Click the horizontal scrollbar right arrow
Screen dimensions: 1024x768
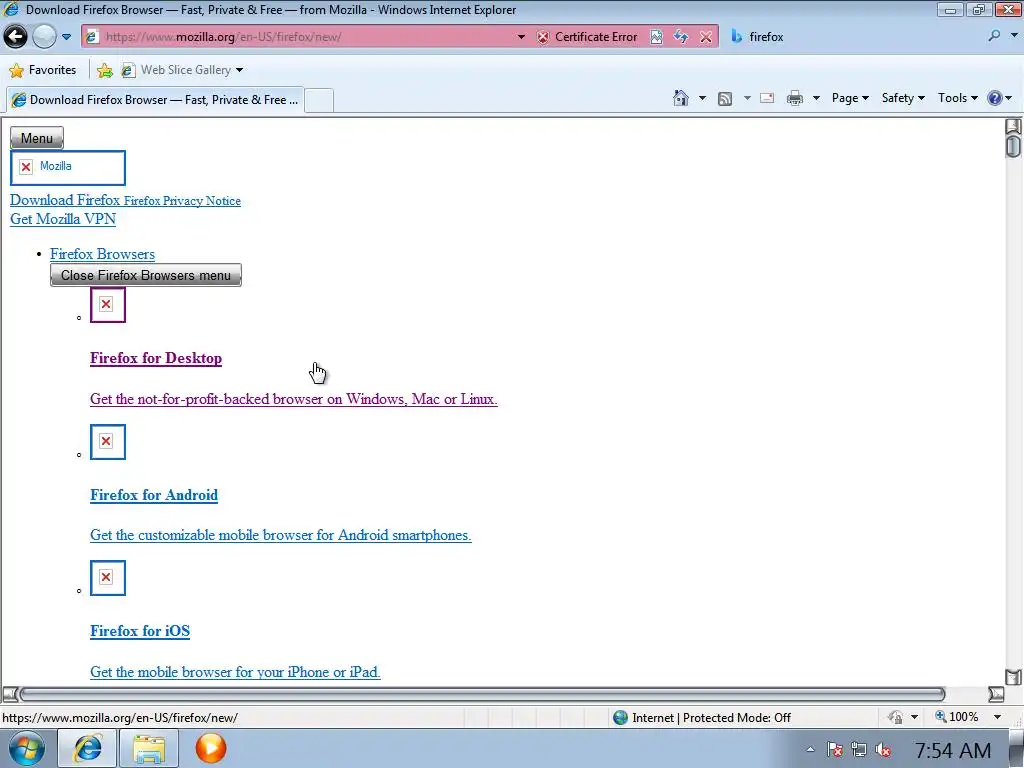click(996, 694)
